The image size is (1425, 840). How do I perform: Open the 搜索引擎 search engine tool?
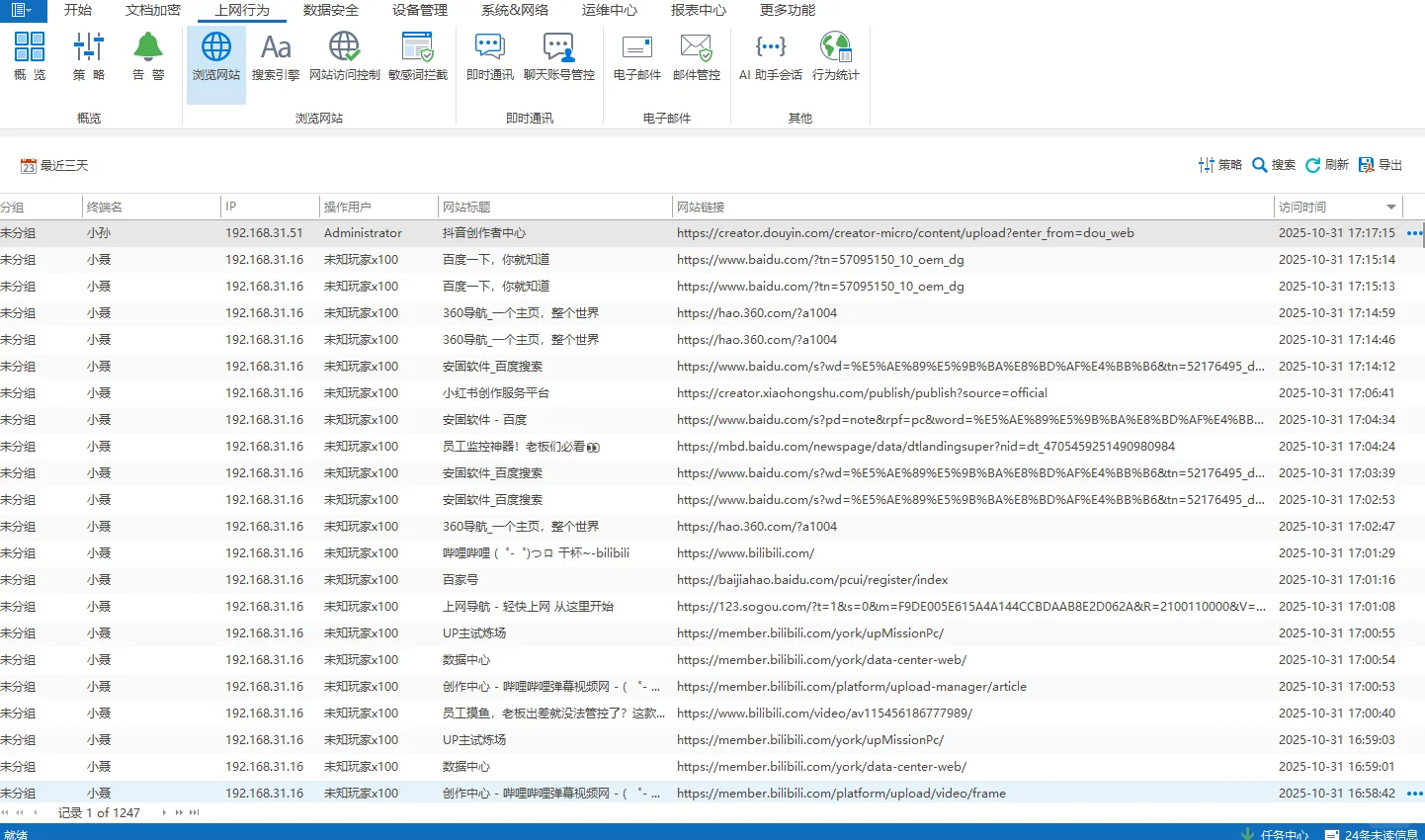[276, 55]
